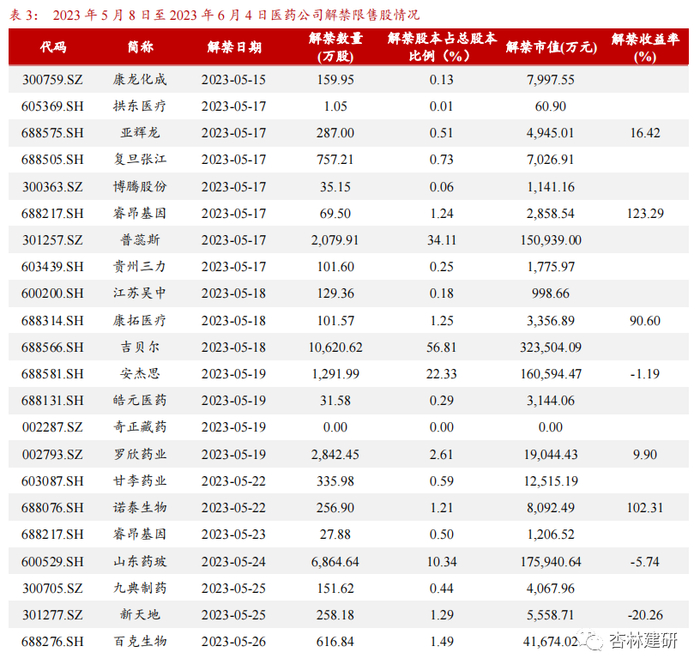Select company name 诺泰生物
The image size is (700, 671).
140,508
